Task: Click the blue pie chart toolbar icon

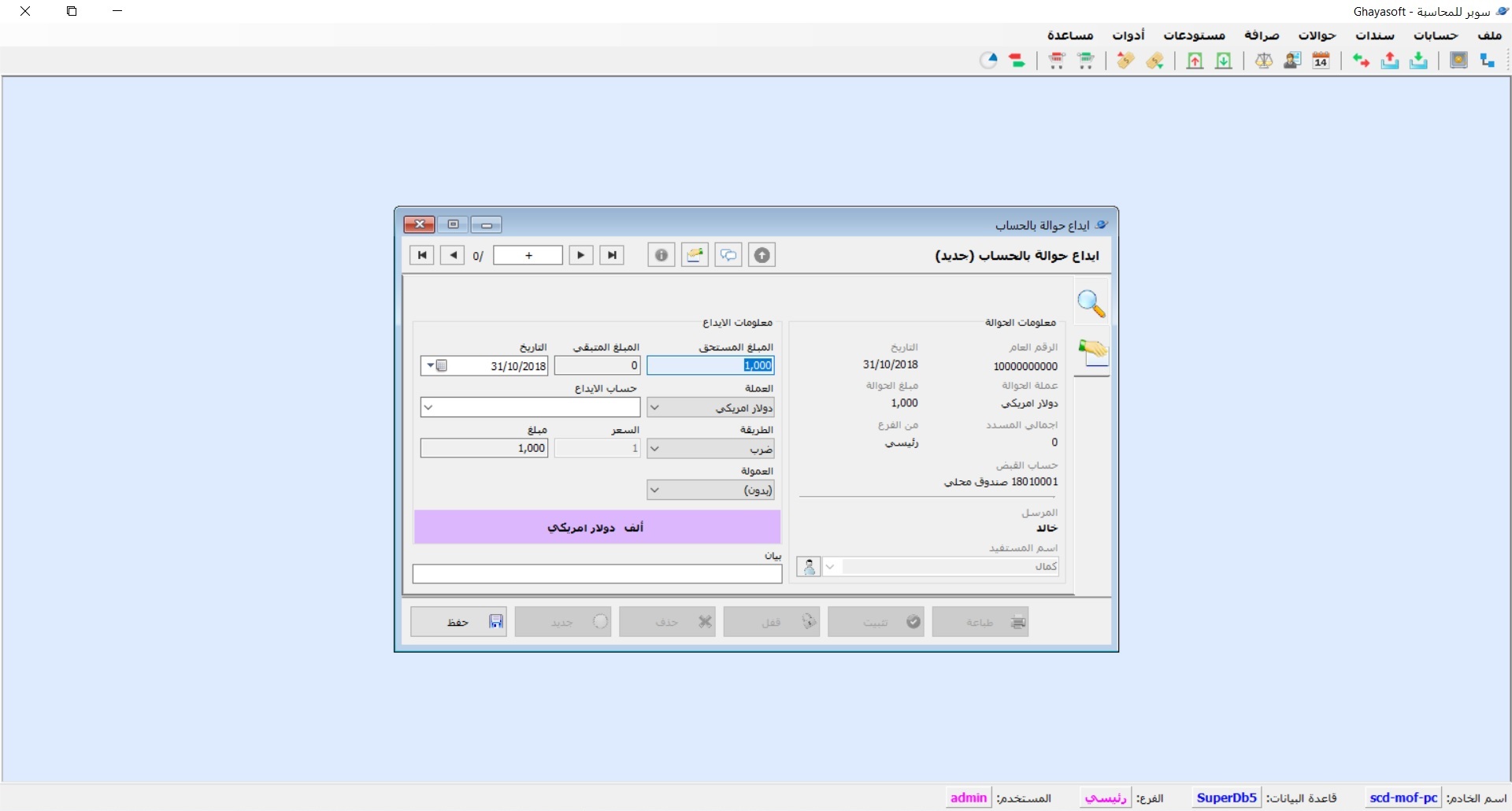Action: 989,61
